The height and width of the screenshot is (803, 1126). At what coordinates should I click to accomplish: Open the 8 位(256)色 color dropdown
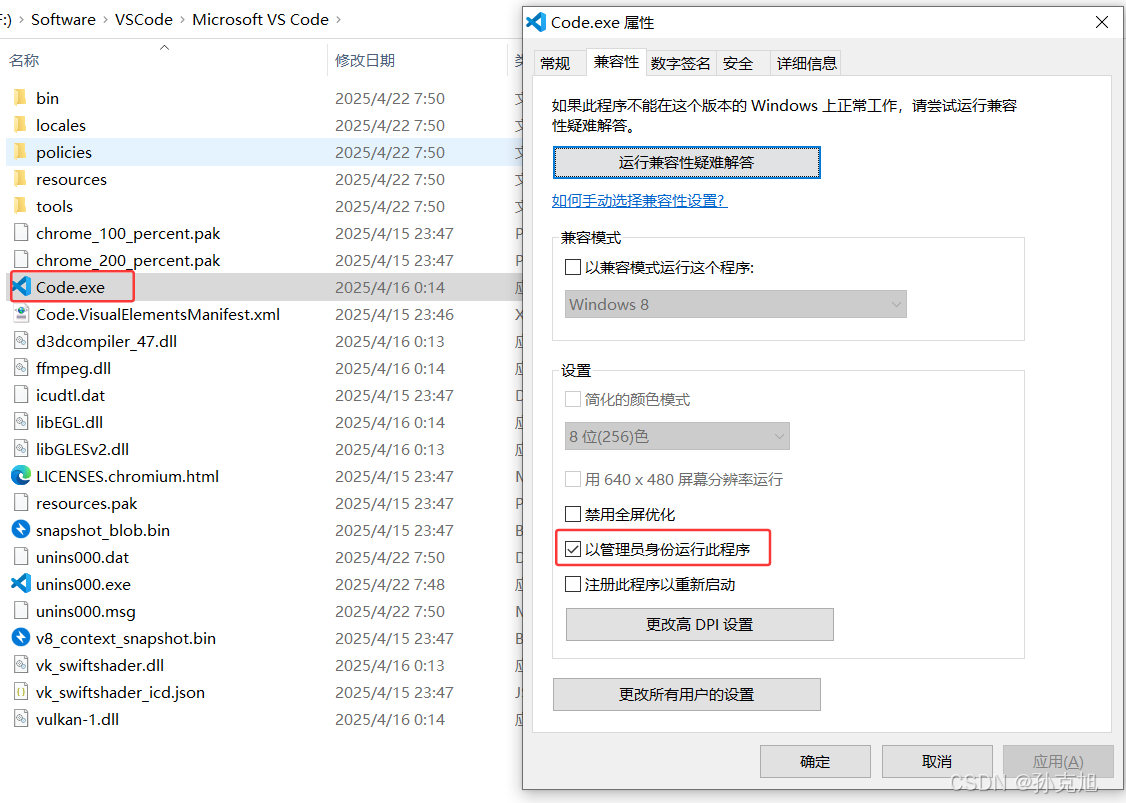click(677, 436)
